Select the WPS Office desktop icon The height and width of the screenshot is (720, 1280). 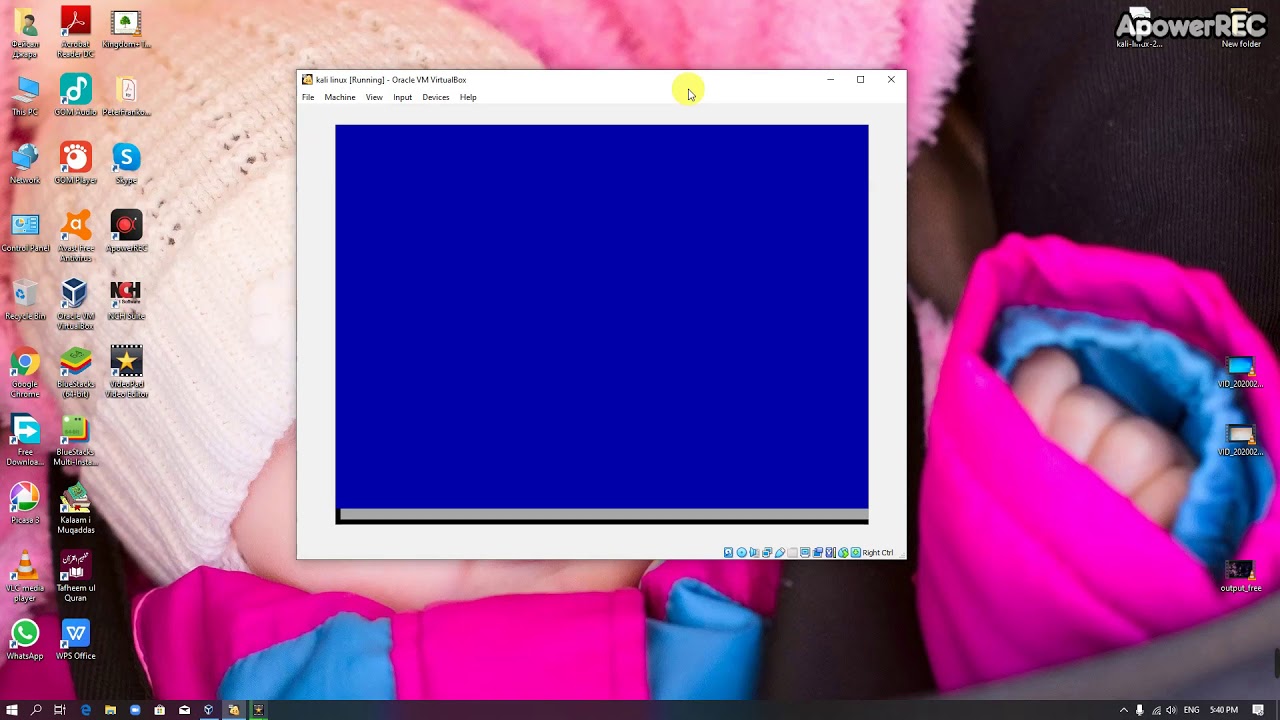(x=76, y=640)
